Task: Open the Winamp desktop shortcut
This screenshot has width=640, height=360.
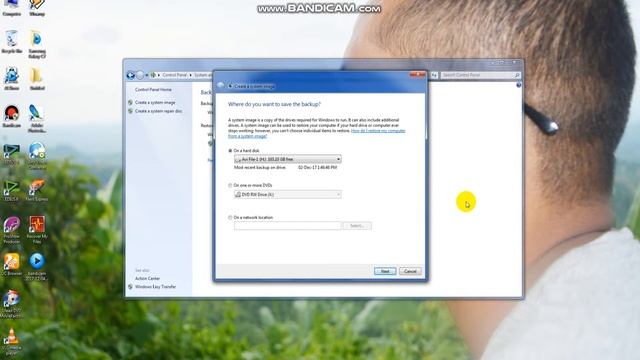Action: (x=37, y=7)
